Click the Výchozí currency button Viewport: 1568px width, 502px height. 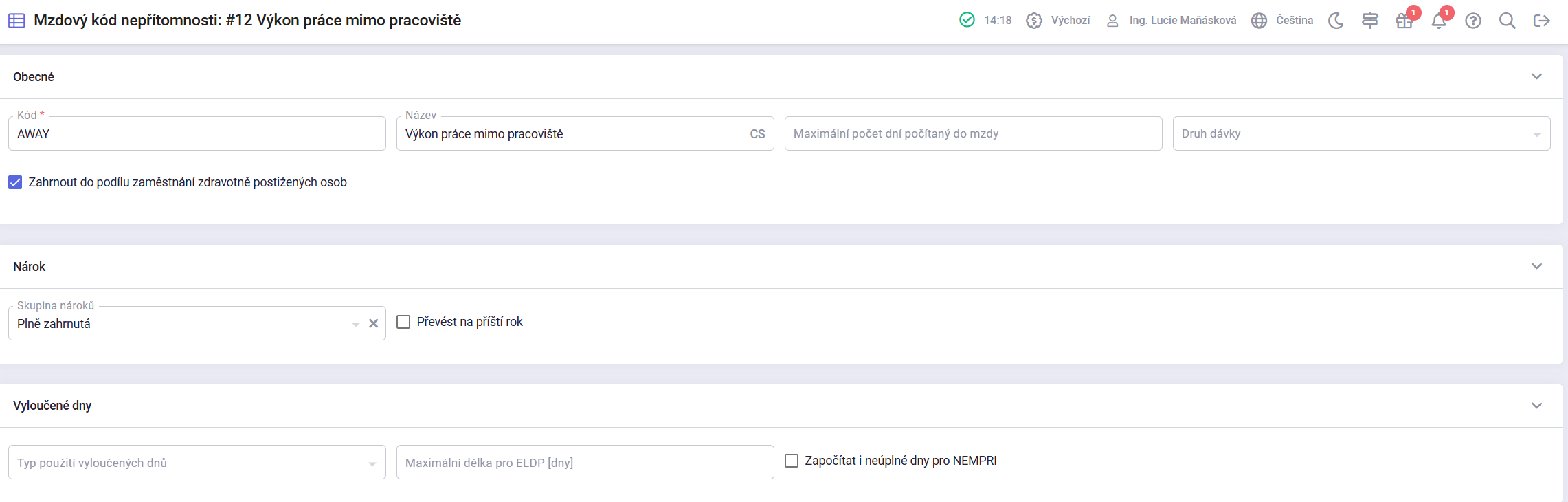[x=1058, y=21]
